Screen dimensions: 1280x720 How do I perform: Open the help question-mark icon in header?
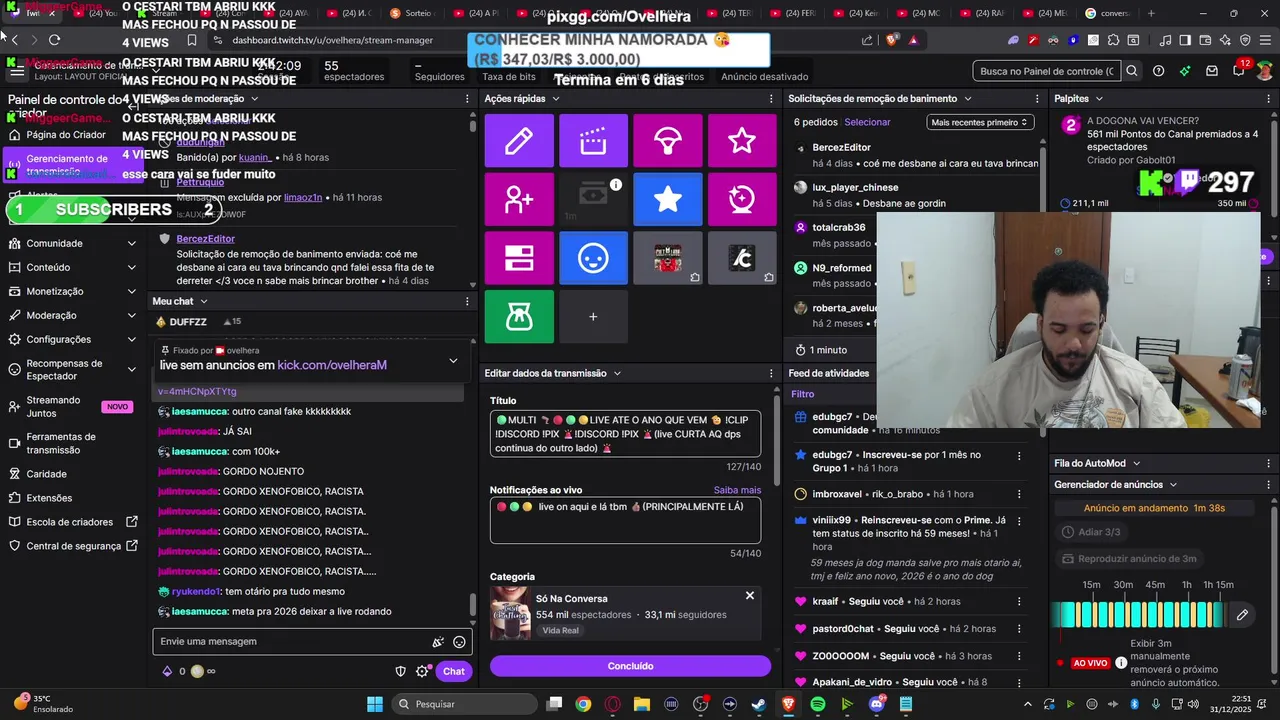tap(1158, 71)
